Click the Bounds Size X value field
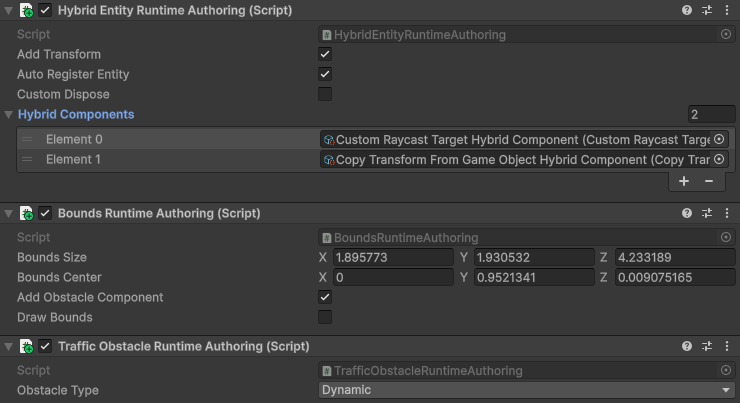The width and height of the screenshot is (740, 403). 393,257
